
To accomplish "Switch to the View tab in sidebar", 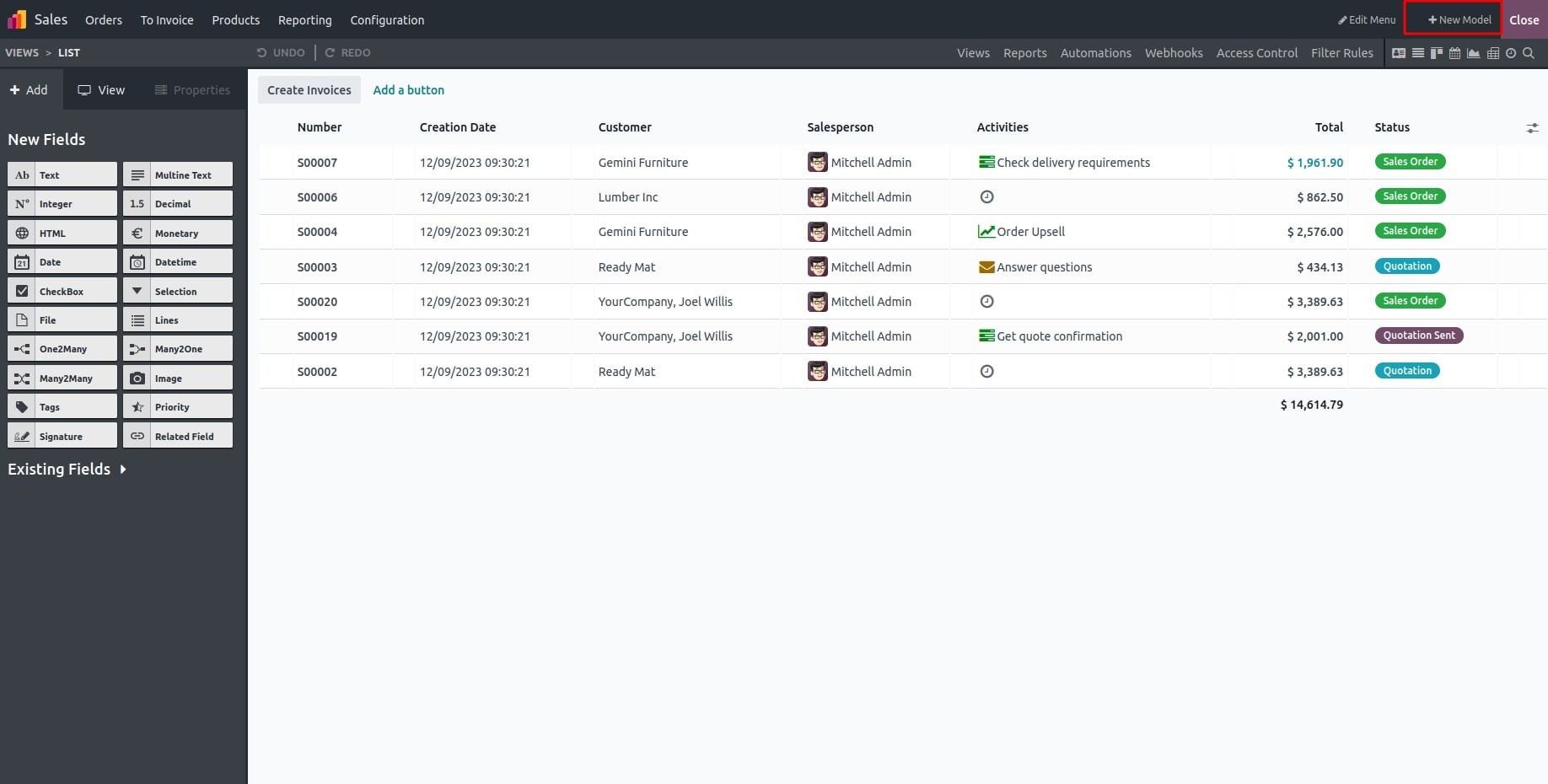I will pyautogui.click(x=101, y=89).
